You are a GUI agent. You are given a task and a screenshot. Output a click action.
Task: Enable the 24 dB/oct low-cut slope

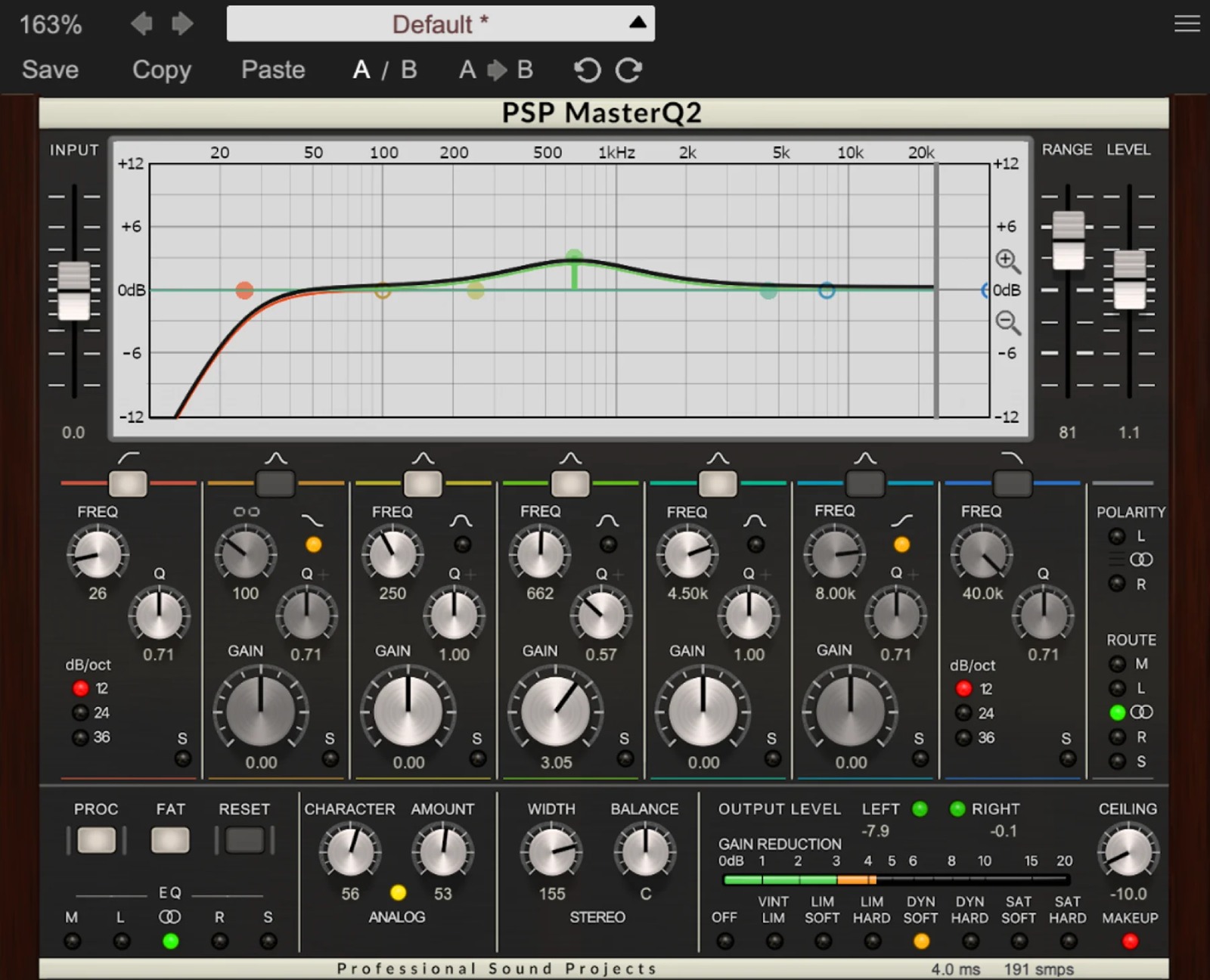point(80,712)
